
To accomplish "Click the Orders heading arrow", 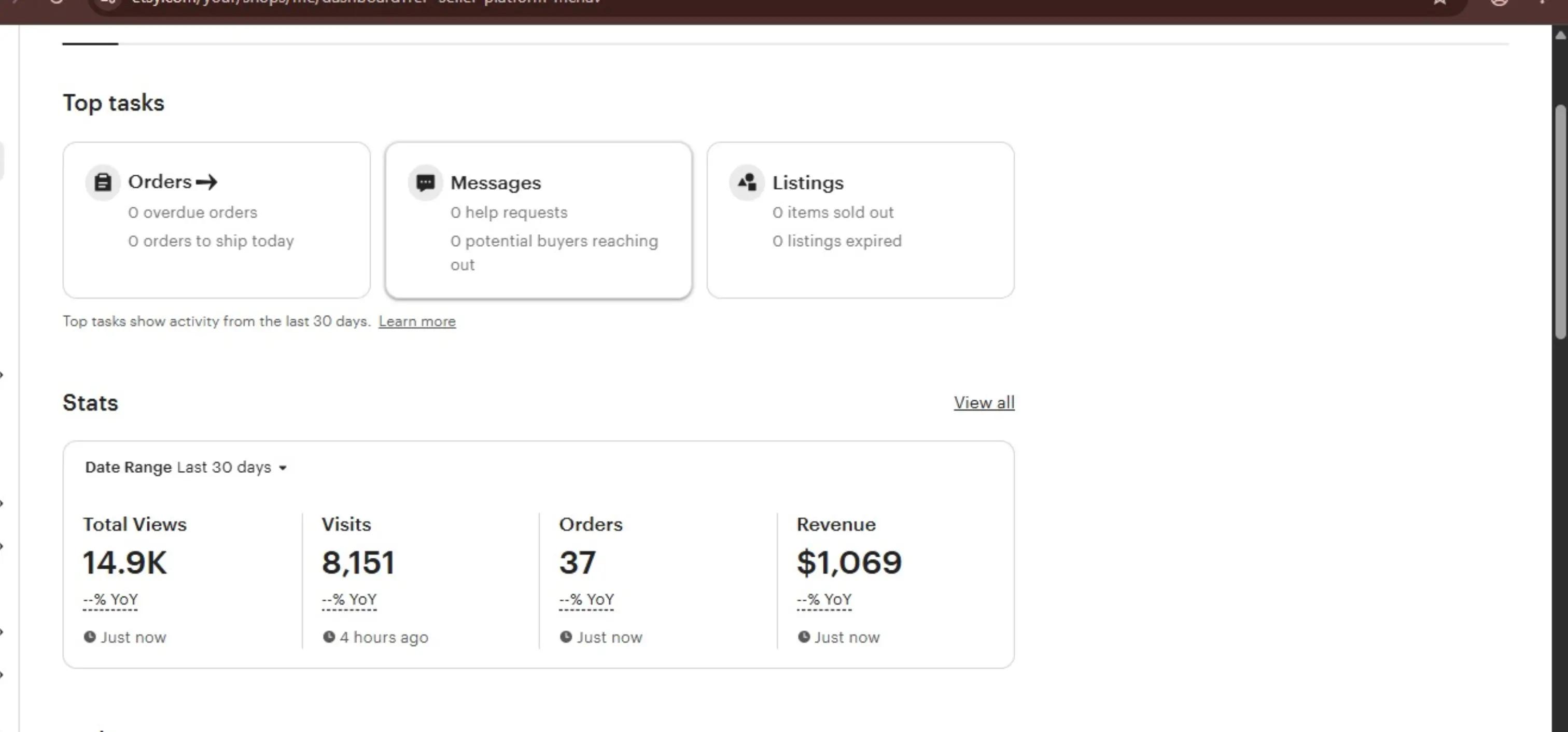I will click(206, 182).
